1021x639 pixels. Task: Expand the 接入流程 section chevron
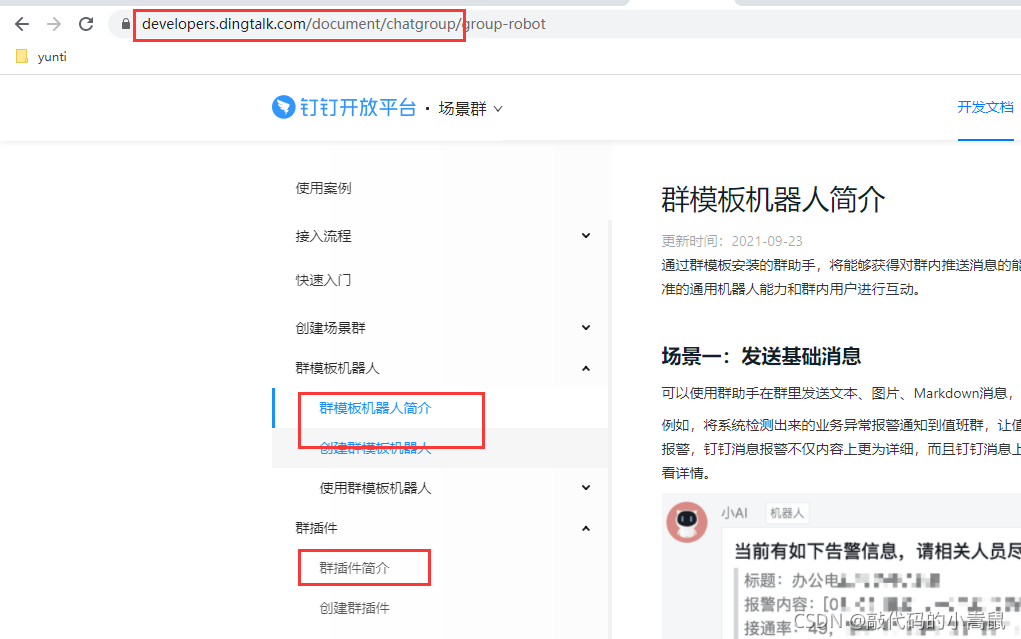click(586, 236)
